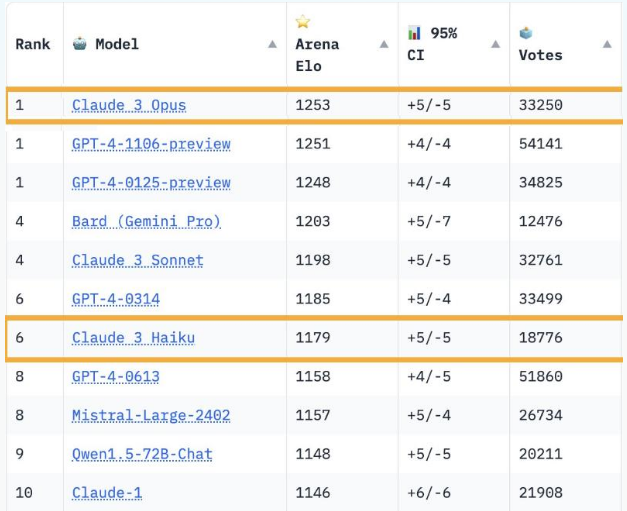Open the Claude-1 model link
The image size is (627, 511).
click(x=107, y=493)
